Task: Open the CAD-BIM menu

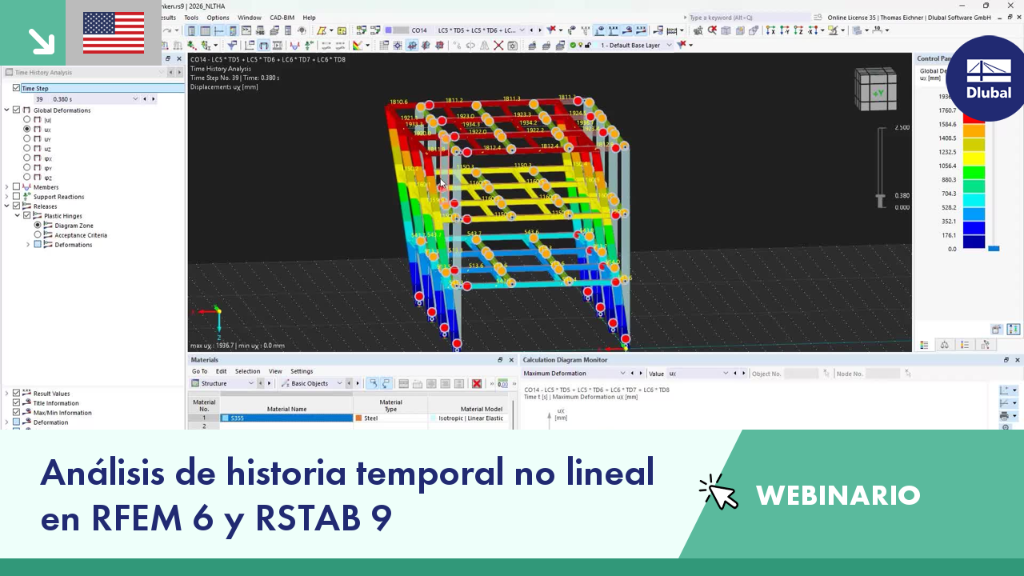Action: (x=282, y=18)
